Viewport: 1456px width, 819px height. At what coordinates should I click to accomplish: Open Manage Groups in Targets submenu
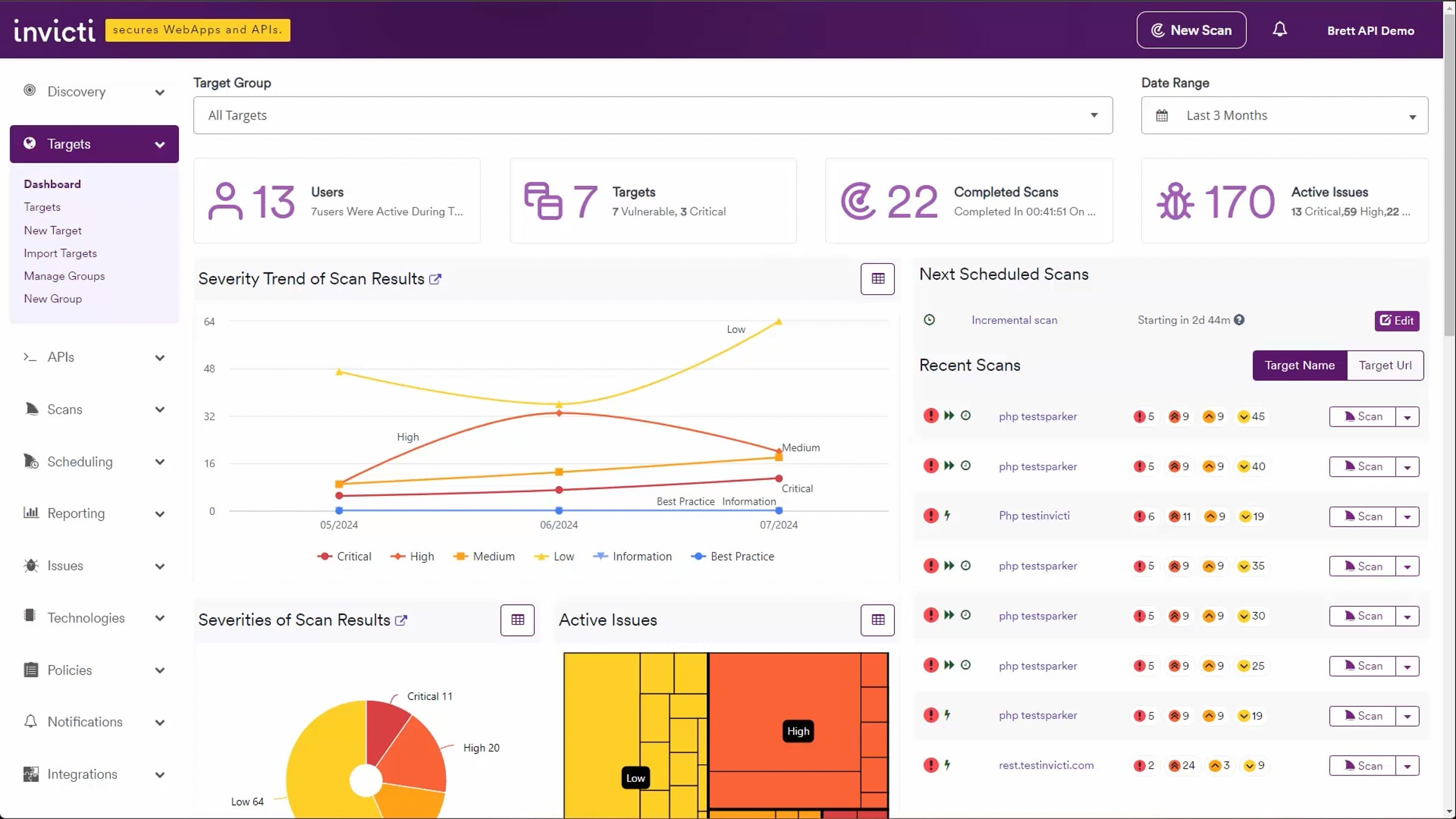(64, 276)
